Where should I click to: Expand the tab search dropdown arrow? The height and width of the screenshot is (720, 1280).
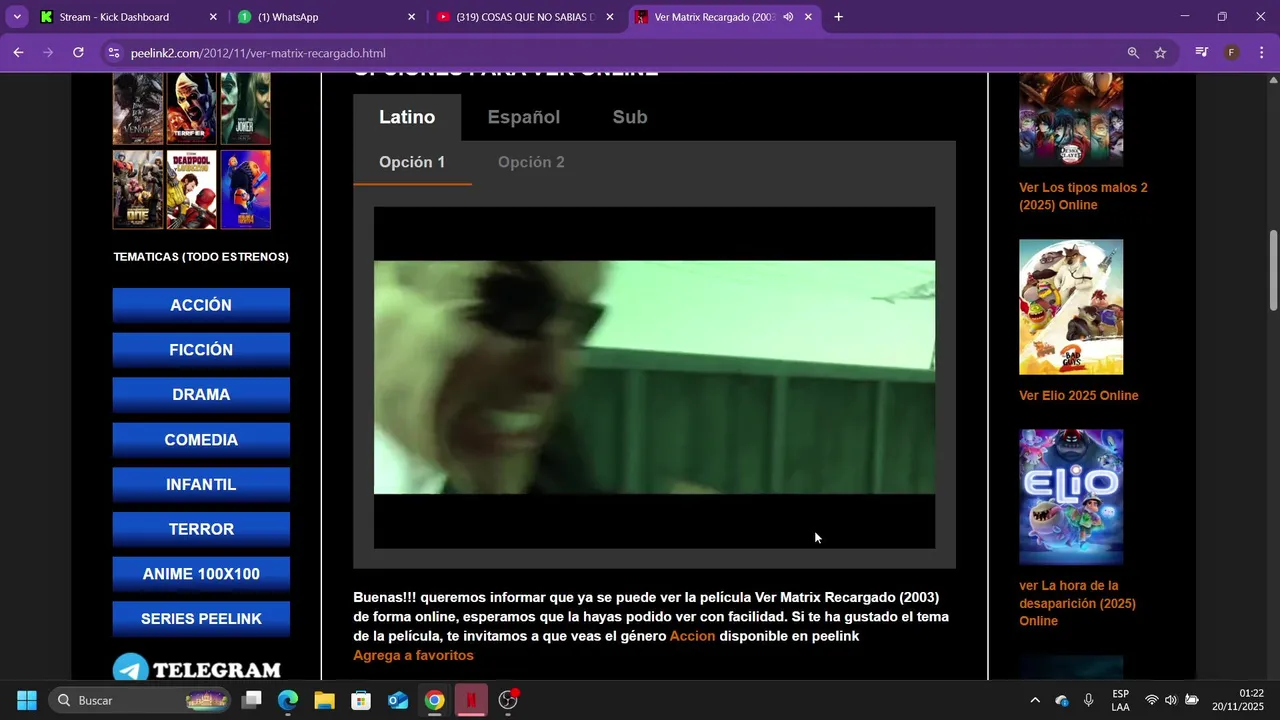pos(17,17)
